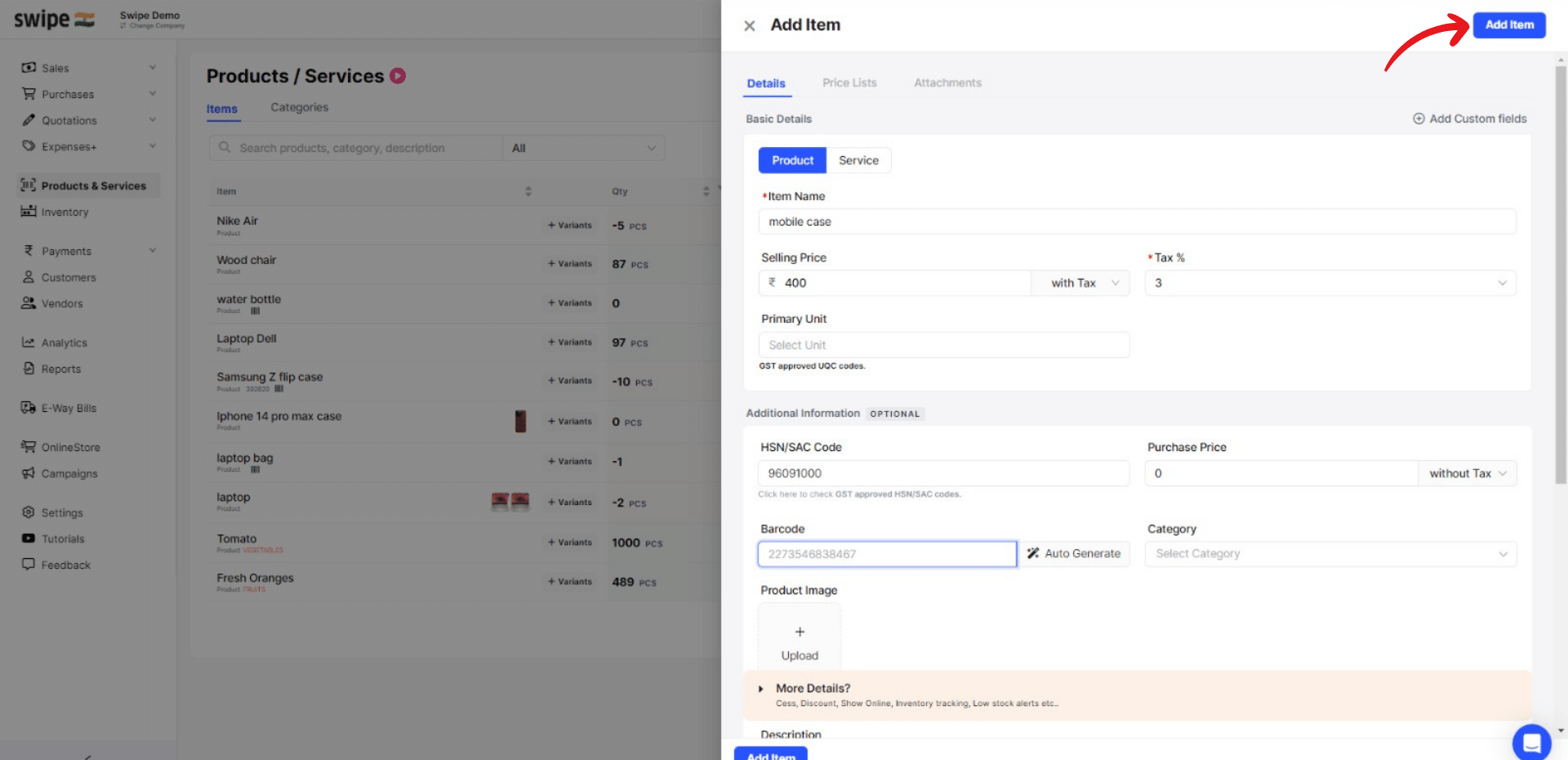Click the E-Way Bills truck icon
The width and height of the screenshot is (1568, 760).
[29, 408]
